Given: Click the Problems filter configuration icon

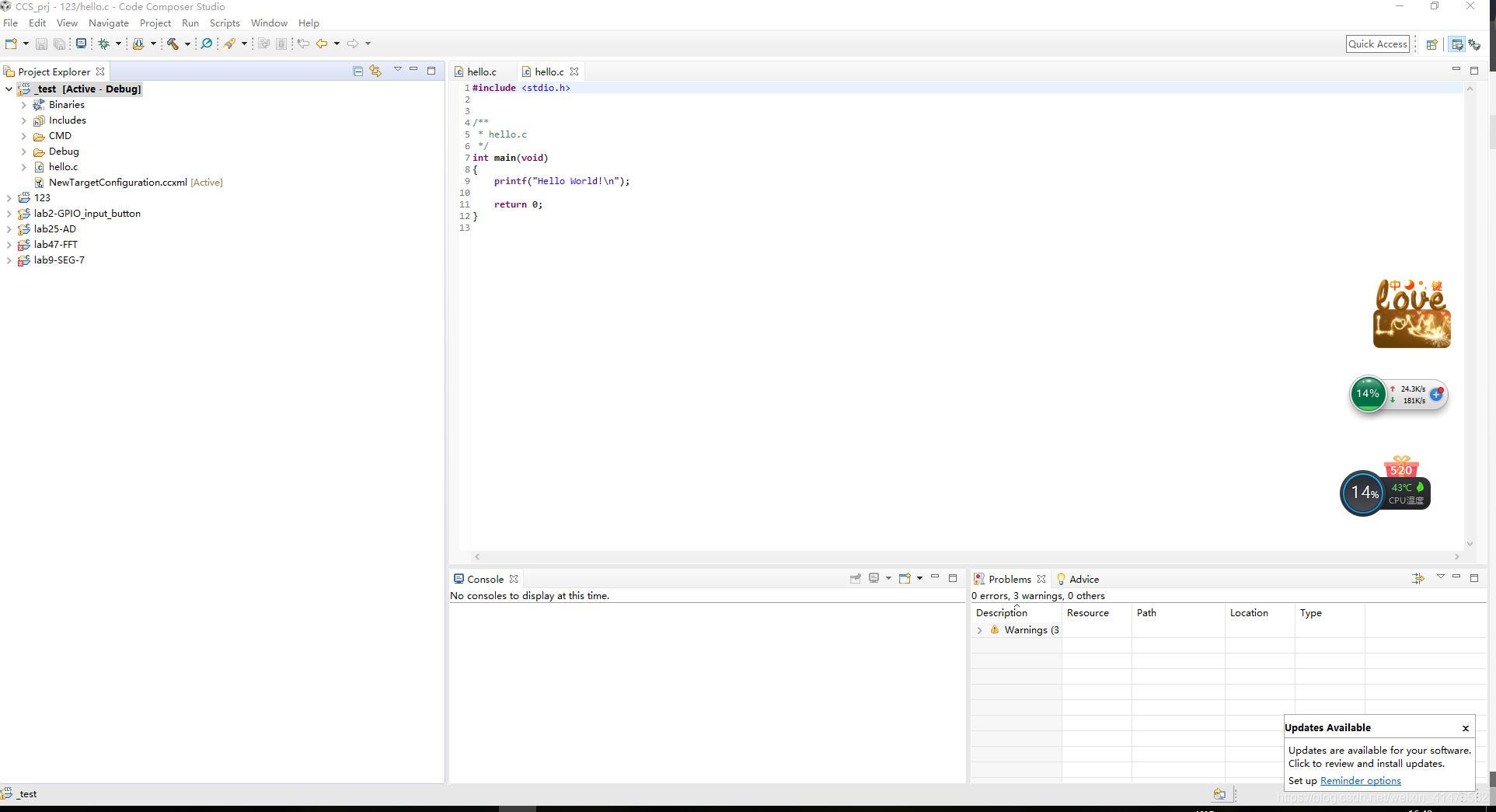Looking at the screenshot, I should (x=1418, y=578).
